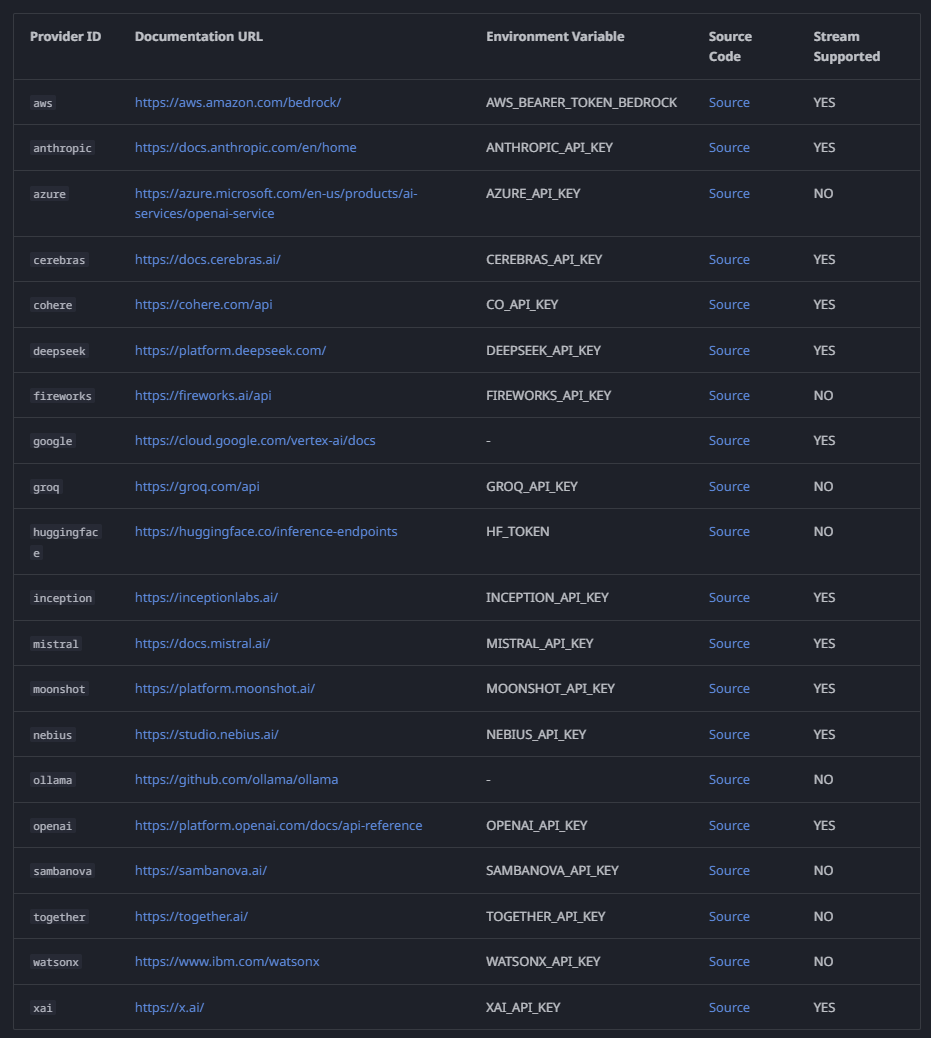
Task: Click the Source link for groq provider
Action: point(729,487)
